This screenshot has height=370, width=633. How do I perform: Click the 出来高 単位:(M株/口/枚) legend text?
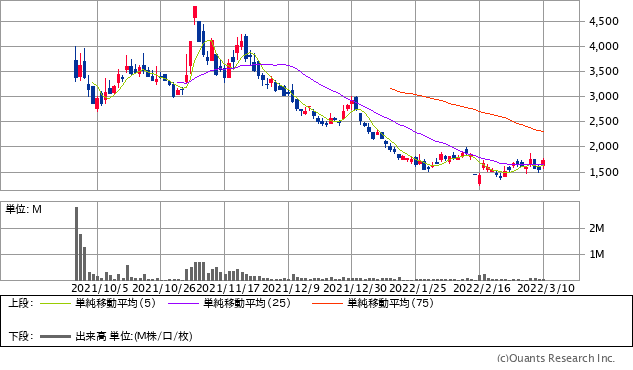134,336
